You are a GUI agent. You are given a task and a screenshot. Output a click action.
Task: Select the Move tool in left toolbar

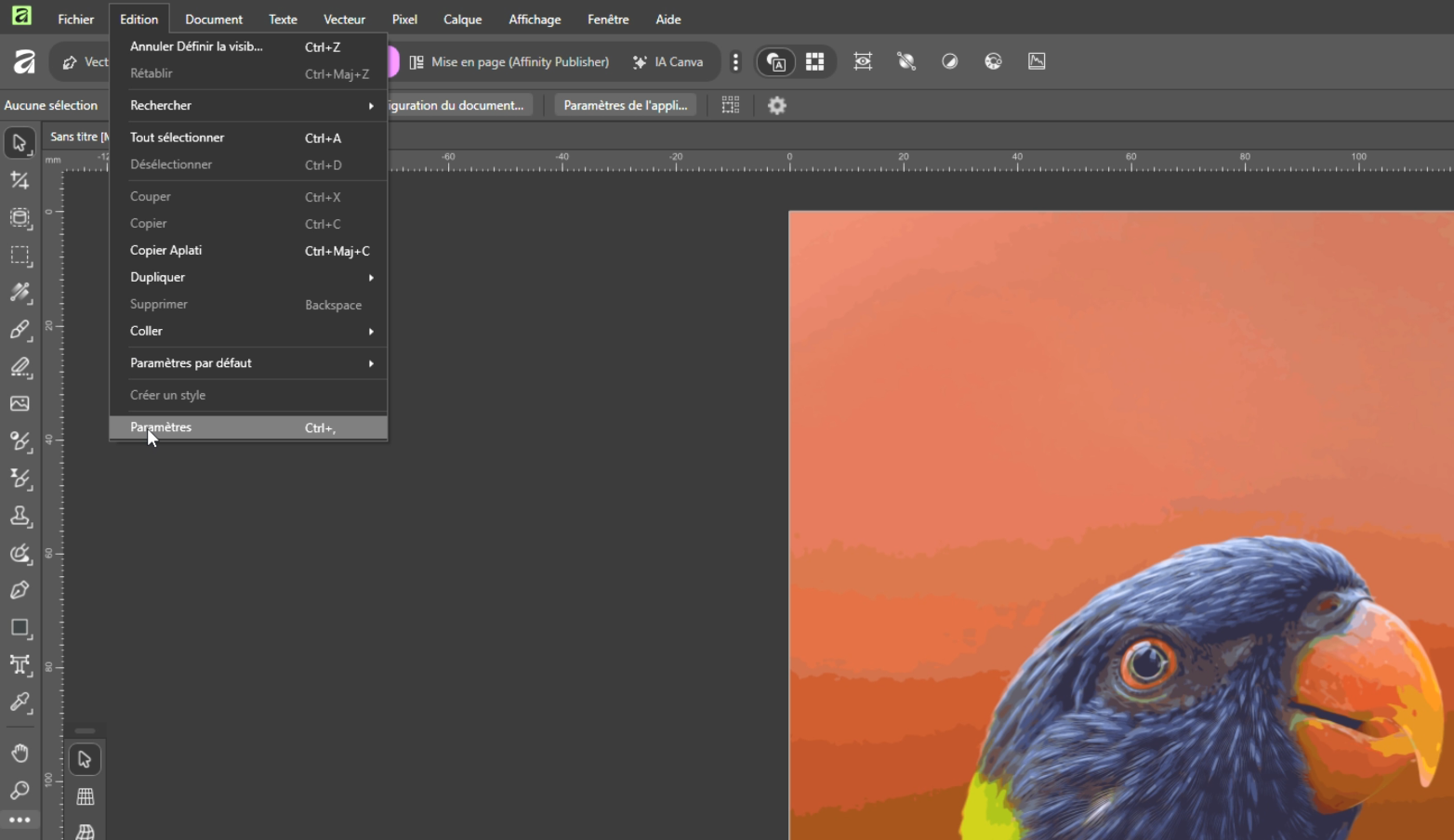tap(20, 143)
